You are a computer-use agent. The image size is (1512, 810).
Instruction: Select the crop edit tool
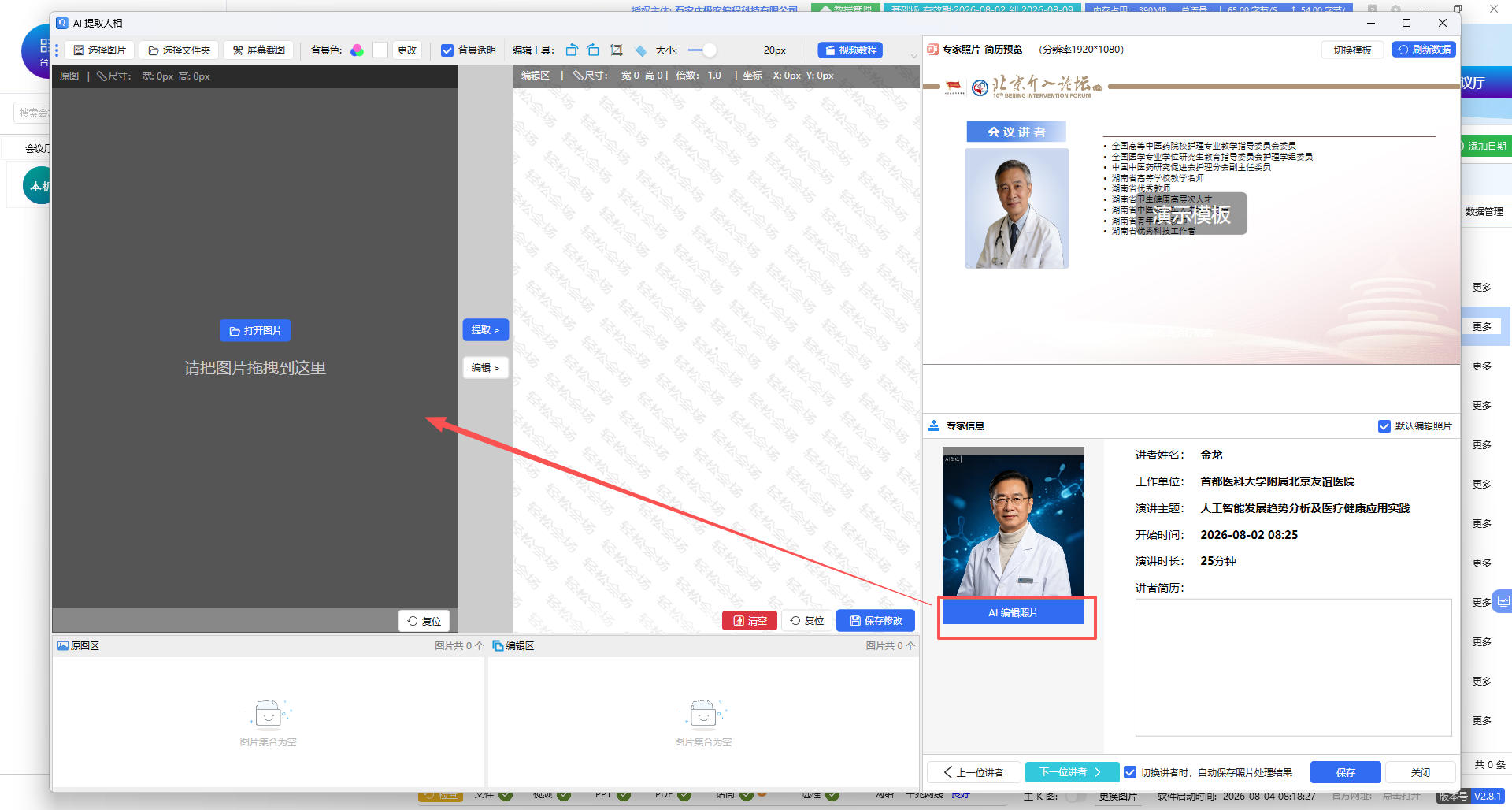click(x=617, y=50)
